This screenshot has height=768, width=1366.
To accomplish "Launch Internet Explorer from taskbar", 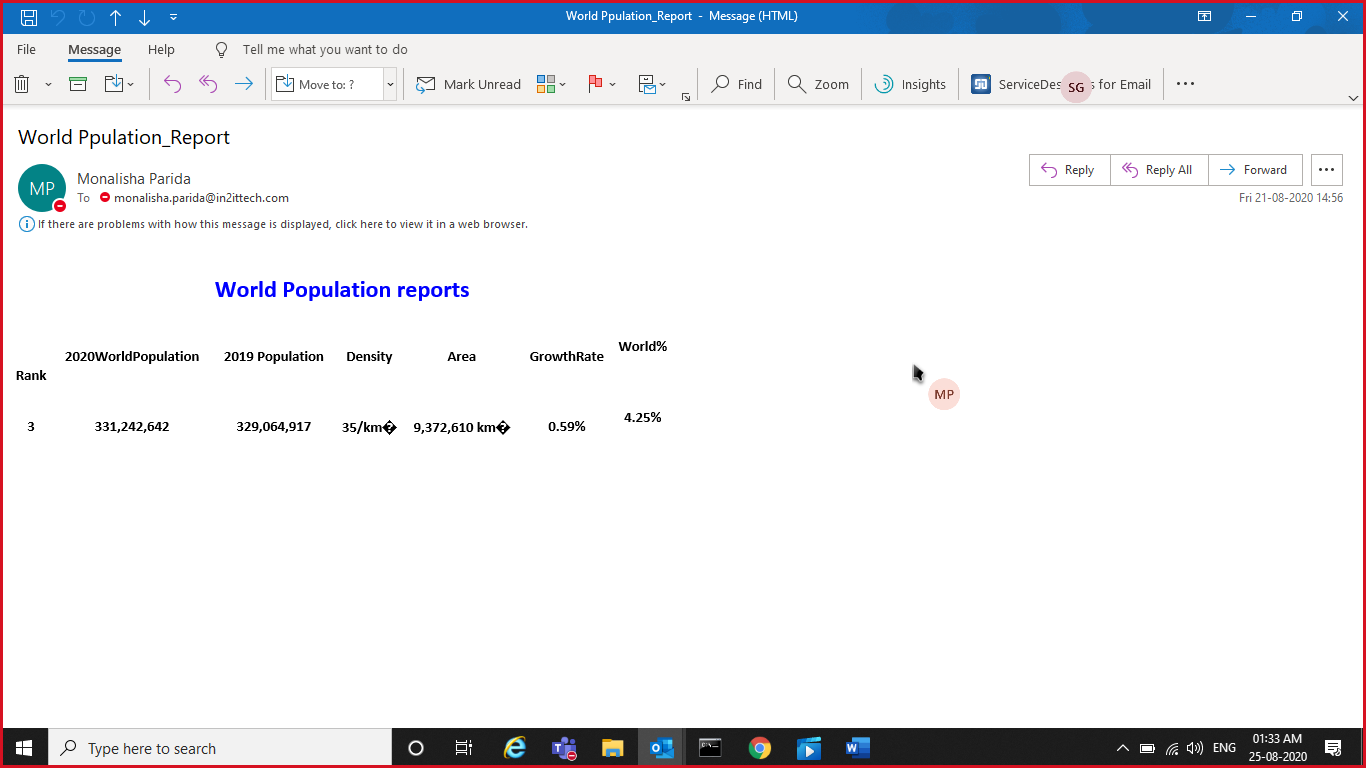I will pos(514,748).
